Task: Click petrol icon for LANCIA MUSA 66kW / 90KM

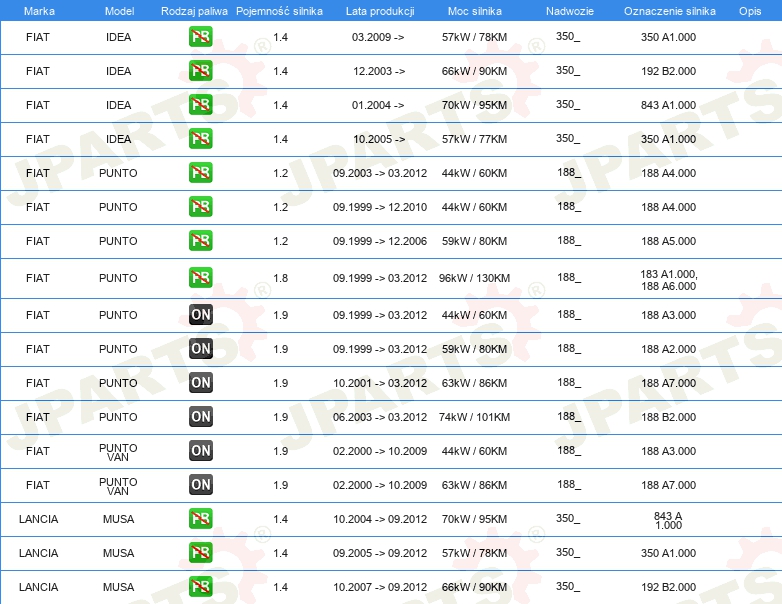Action: 200,586
